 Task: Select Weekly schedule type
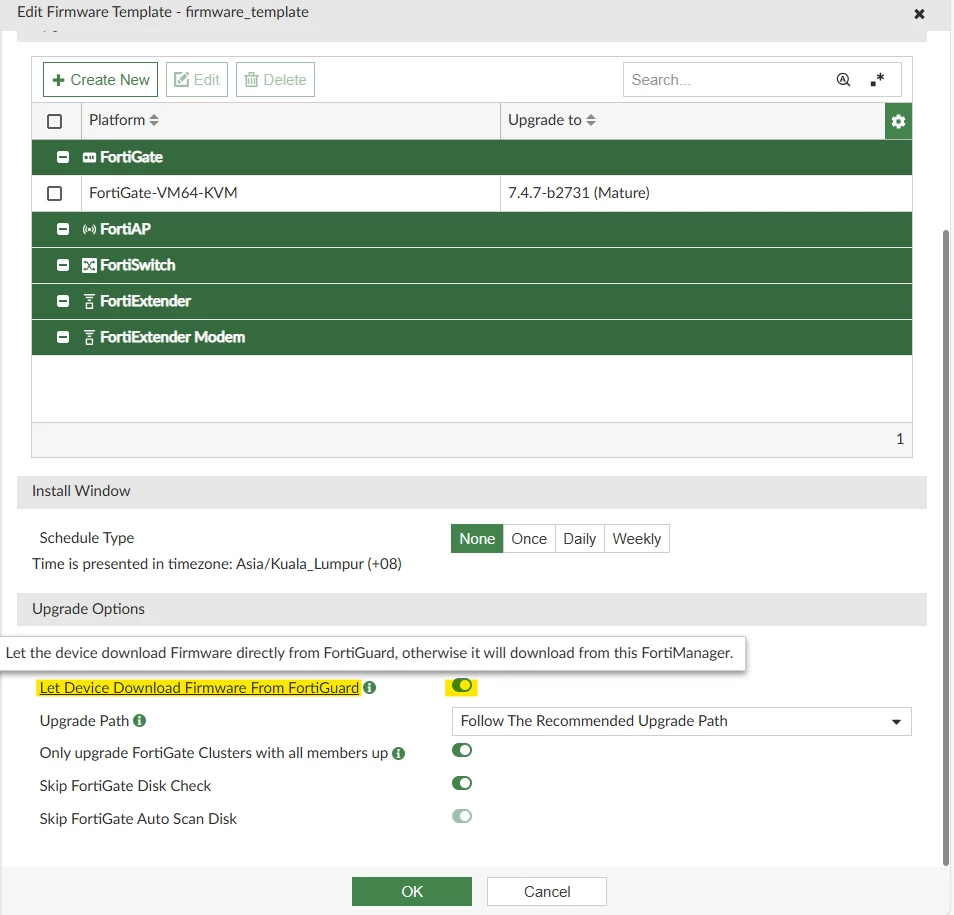636,539
